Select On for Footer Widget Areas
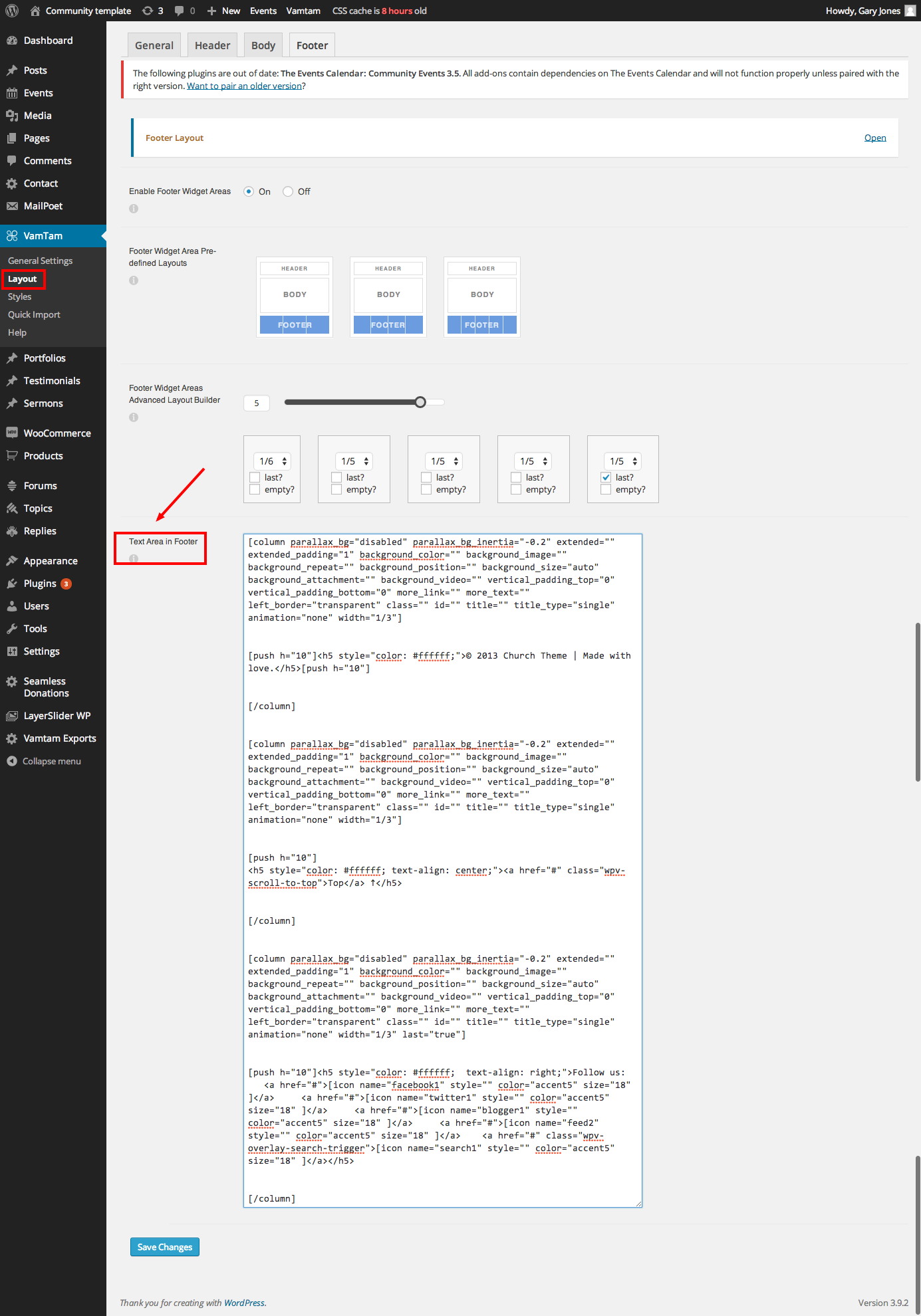 [249, 191]
